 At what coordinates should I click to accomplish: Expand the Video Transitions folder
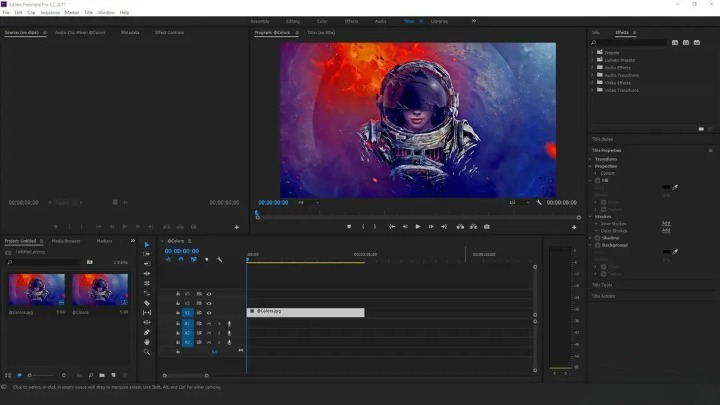pos(592,90)
